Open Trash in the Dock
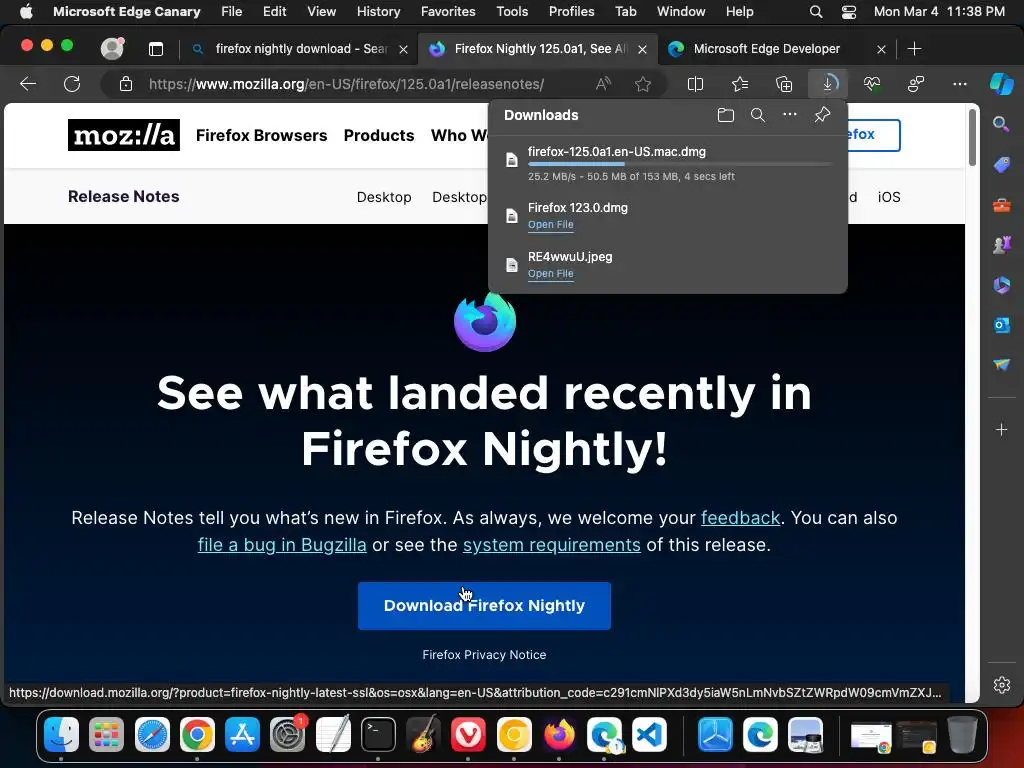 pyautogui.click(x=961, y=735)
